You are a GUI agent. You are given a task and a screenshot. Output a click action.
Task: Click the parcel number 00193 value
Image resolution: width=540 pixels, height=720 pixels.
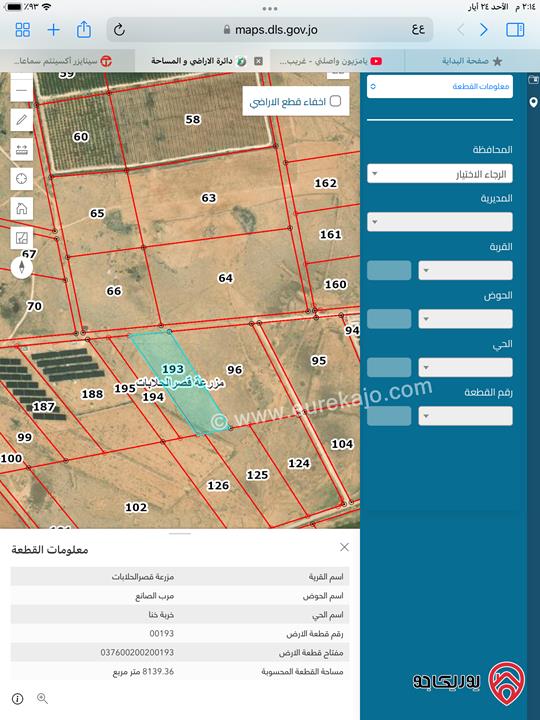point(162,634)
